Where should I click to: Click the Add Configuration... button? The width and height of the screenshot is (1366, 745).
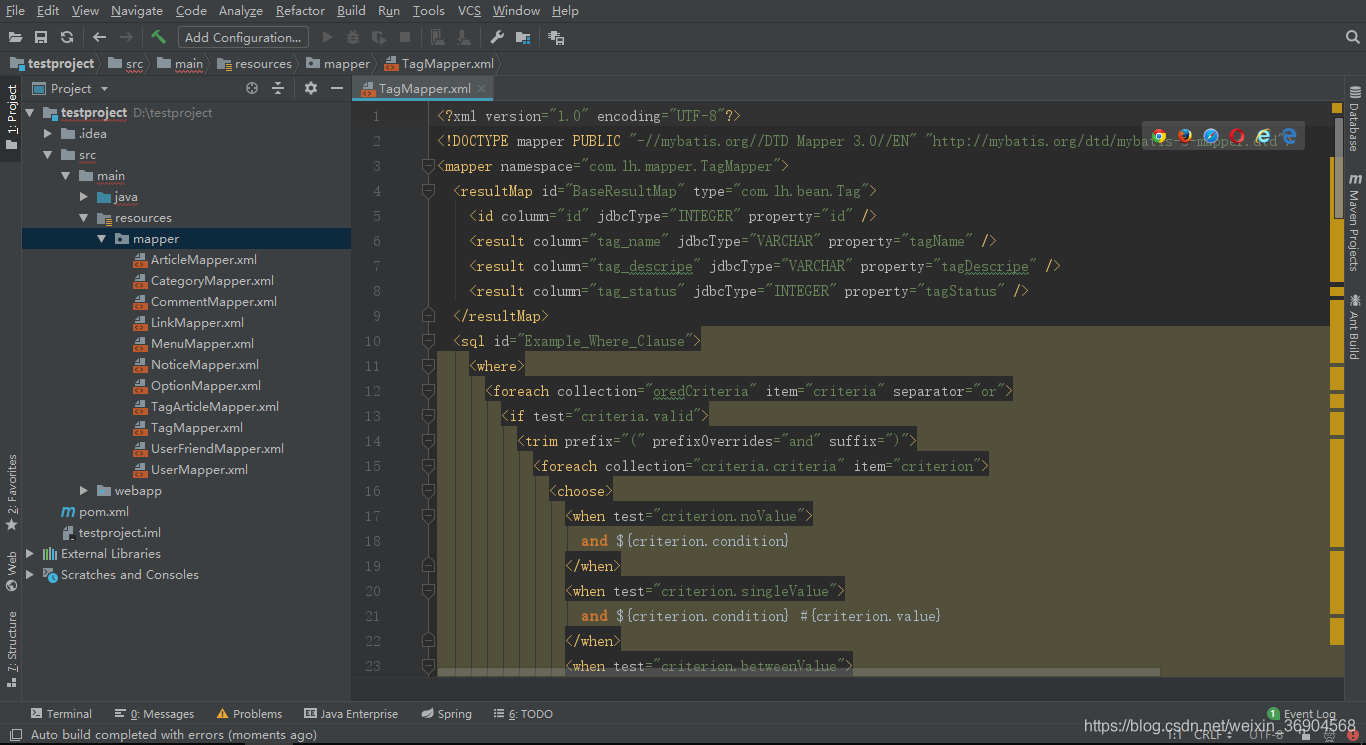[x=243, y=37]
